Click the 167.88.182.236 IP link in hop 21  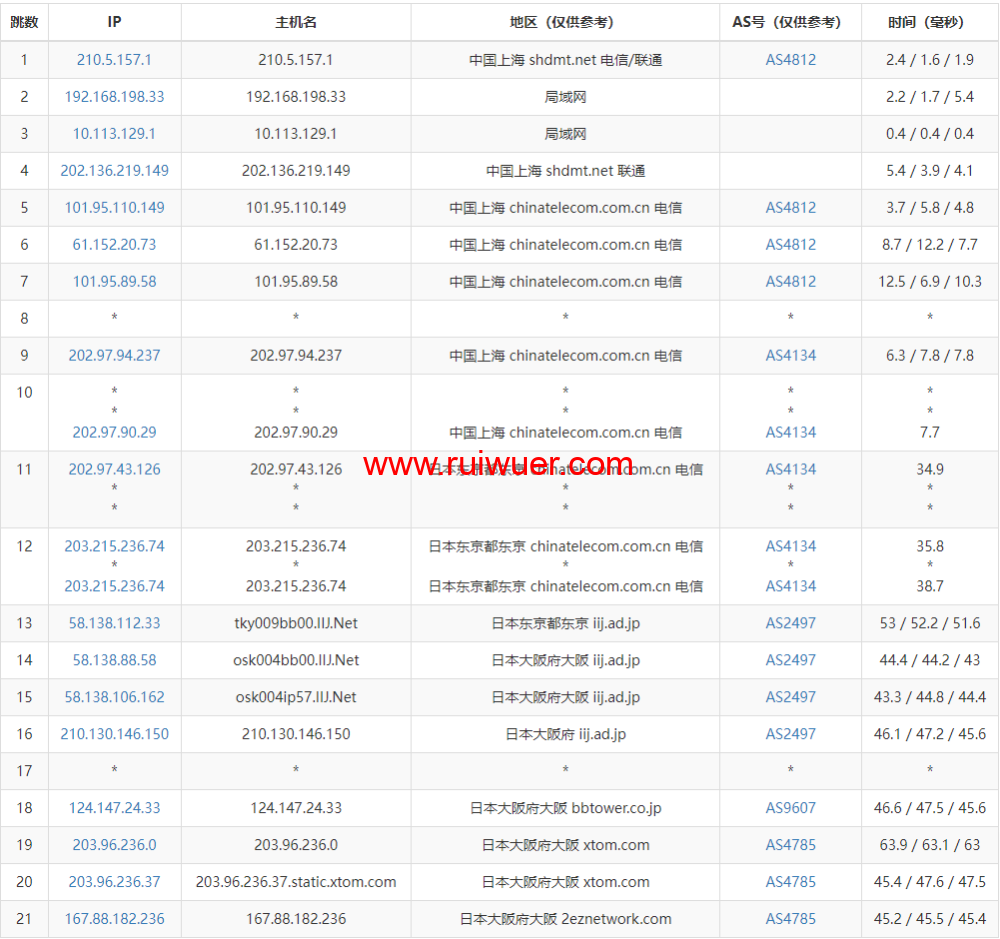114,919
